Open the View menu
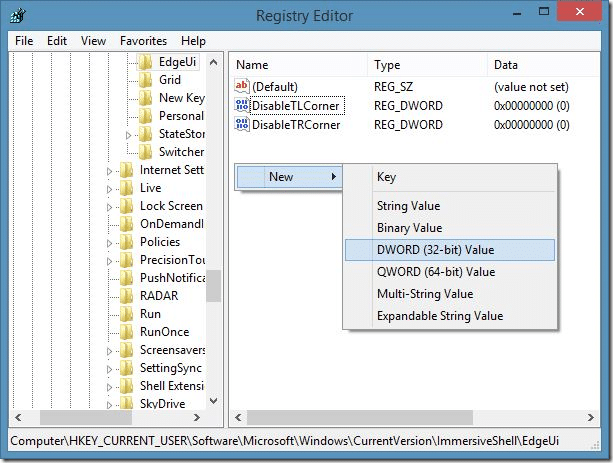Image resolution: width=613 pixels, height=463 pixels. [93, 41]
